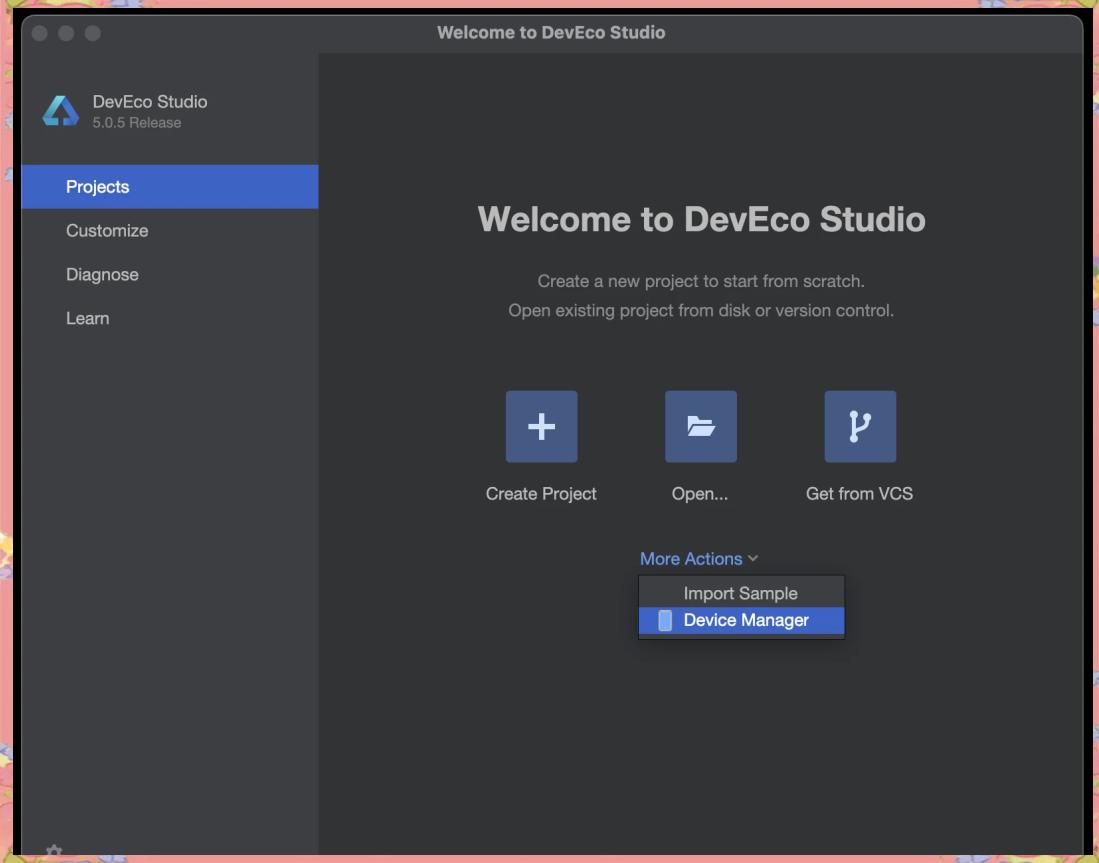Collapse the More Actions dropdown

point(698,559)
